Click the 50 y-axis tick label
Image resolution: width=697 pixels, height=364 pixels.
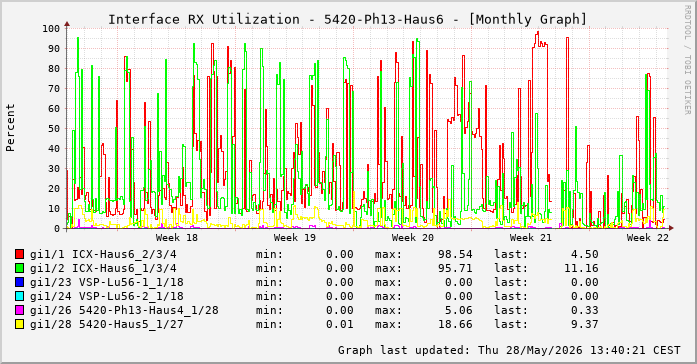pos(54,128)
